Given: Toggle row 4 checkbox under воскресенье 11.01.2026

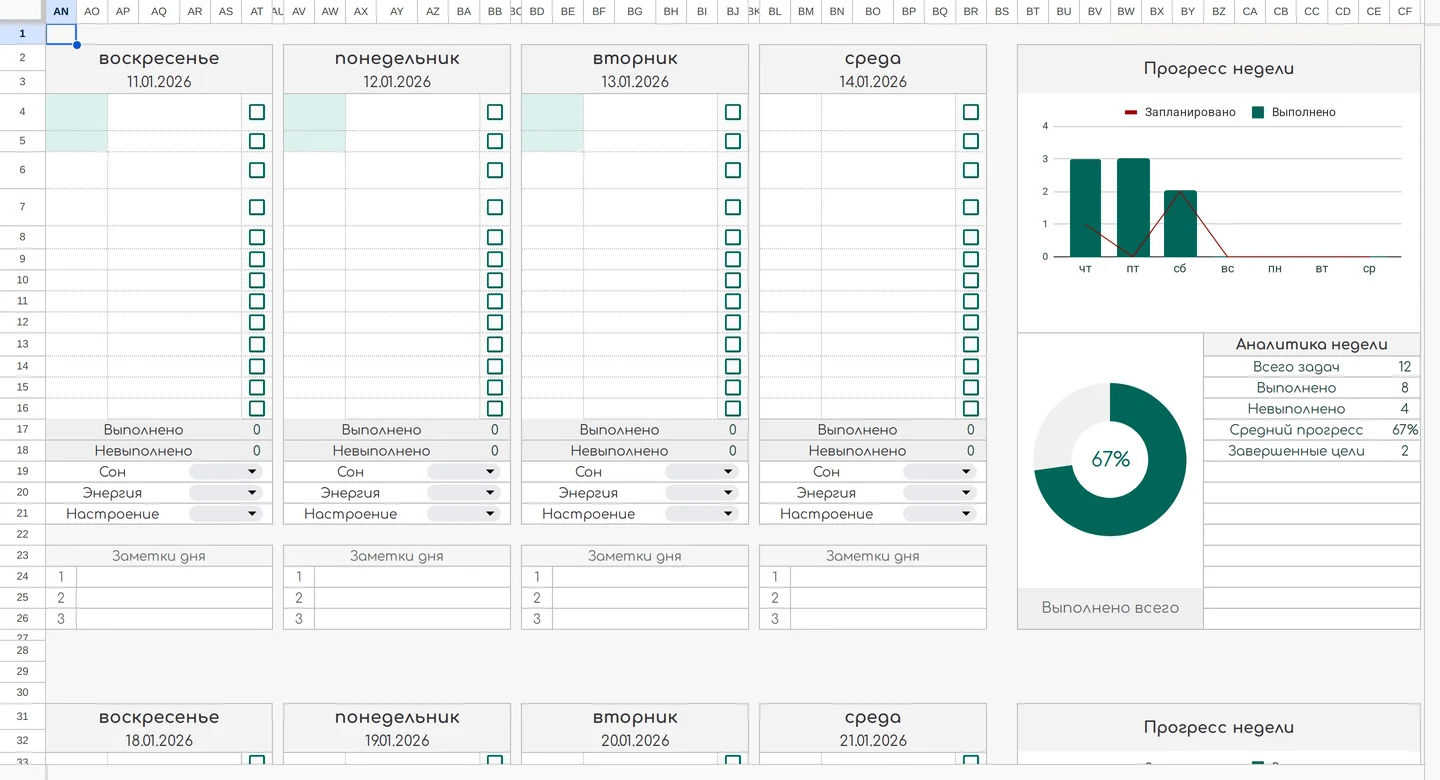Looking at the screenshot, I should [257, 112].
